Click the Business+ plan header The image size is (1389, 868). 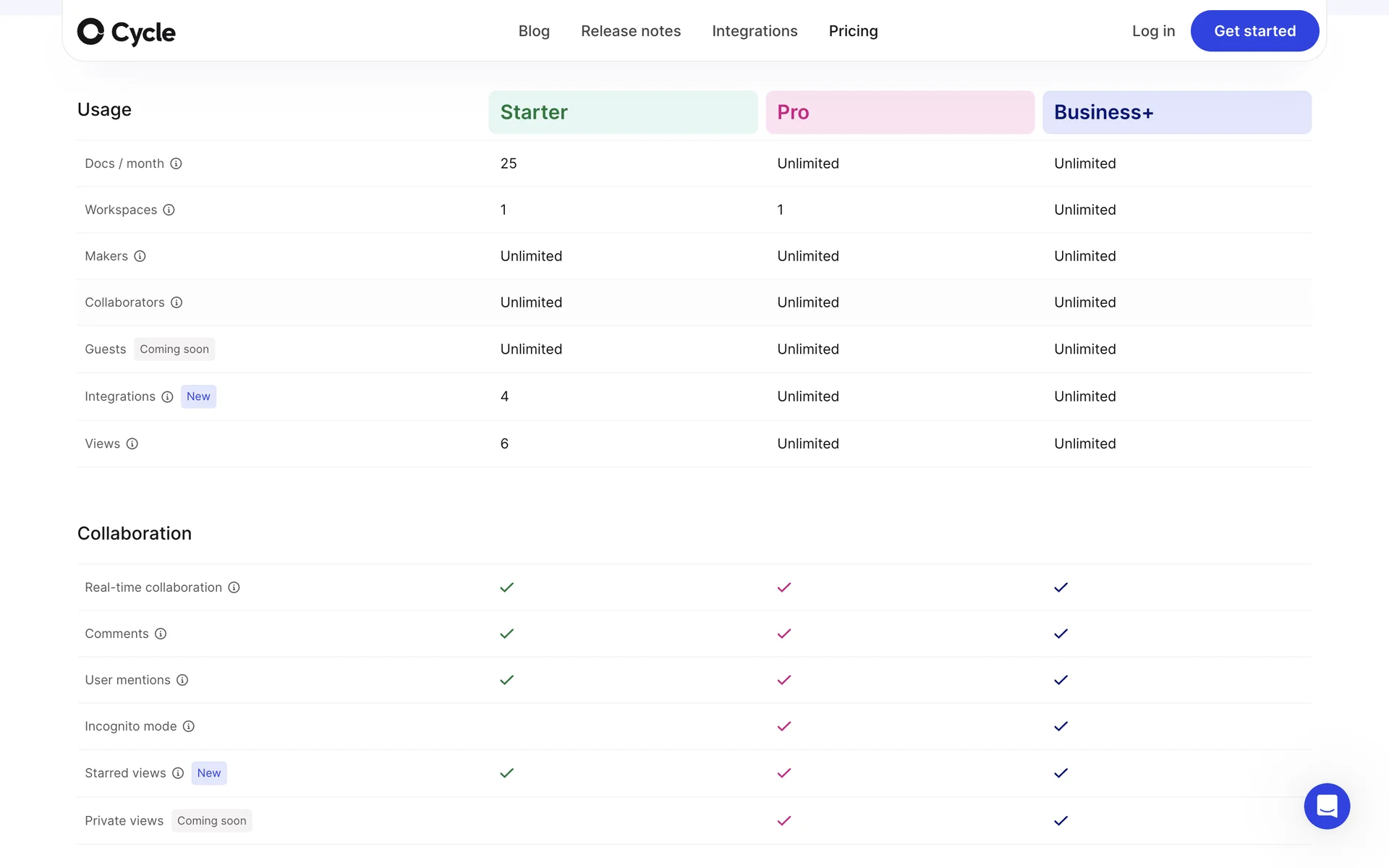1176,112
